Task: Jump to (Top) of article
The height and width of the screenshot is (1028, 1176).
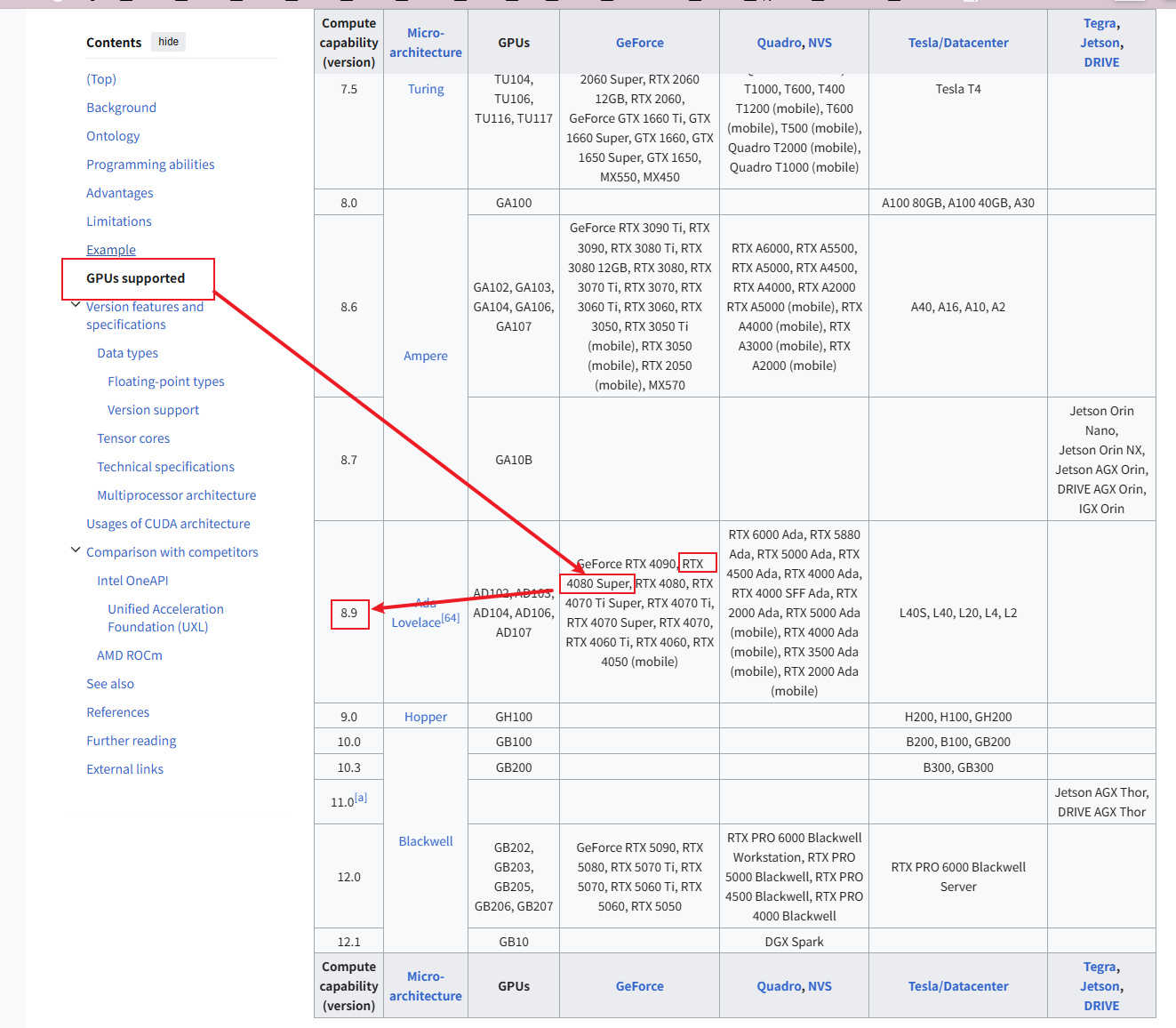Action: tap(101, 79)
